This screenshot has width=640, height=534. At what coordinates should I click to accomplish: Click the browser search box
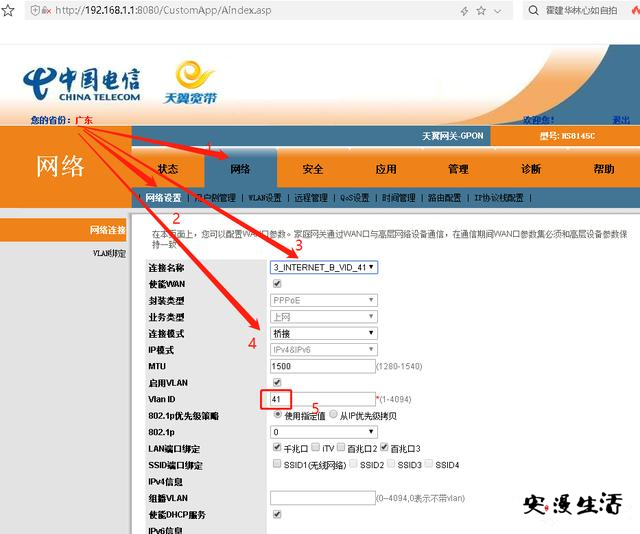(581, 10)
